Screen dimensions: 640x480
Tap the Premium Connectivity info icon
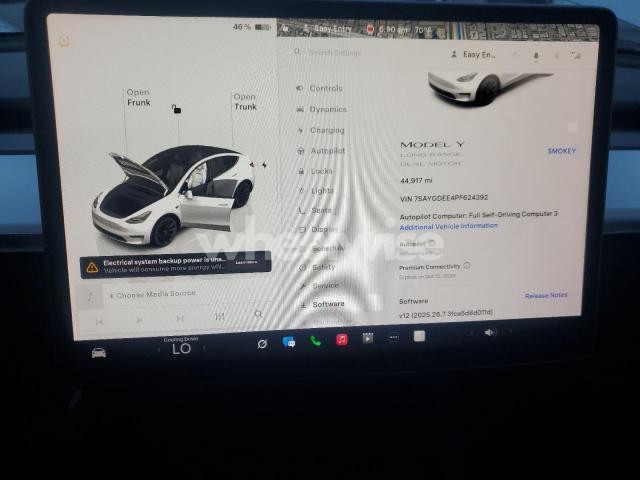pos(467,265)
